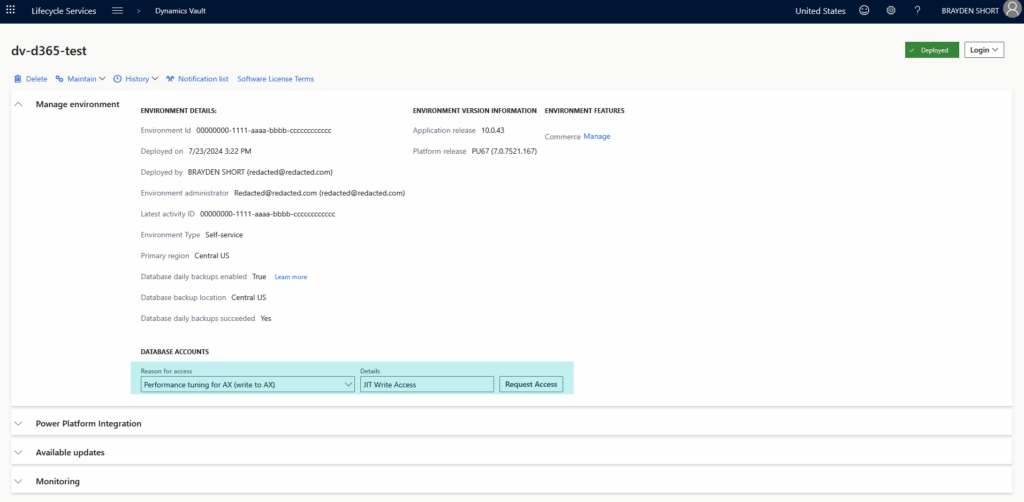Viewport: 1024px width, 502px height.
Task: Open the app launcher waffle grid
Action: pyautogui.click(x=10, y=10)
